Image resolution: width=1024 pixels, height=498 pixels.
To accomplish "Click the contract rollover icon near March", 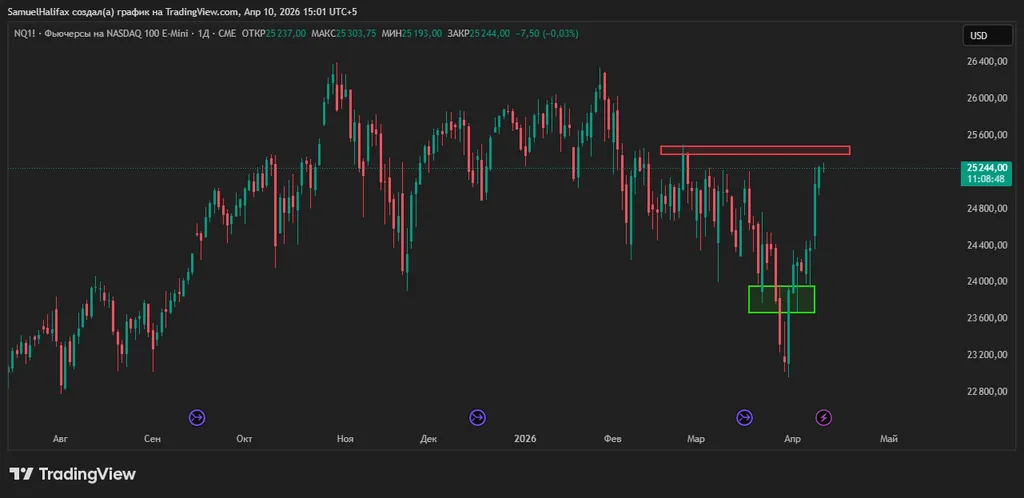I will [x=744, y=417].
